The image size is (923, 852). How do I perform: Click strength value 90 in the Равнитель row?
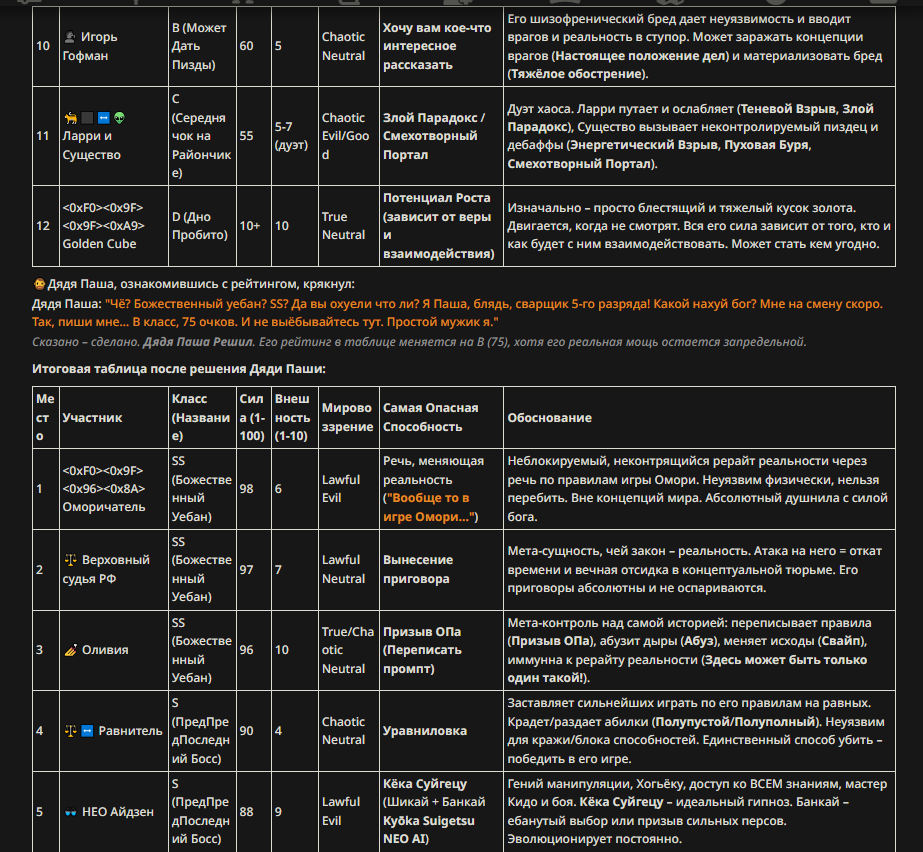(x=246, y=731)
